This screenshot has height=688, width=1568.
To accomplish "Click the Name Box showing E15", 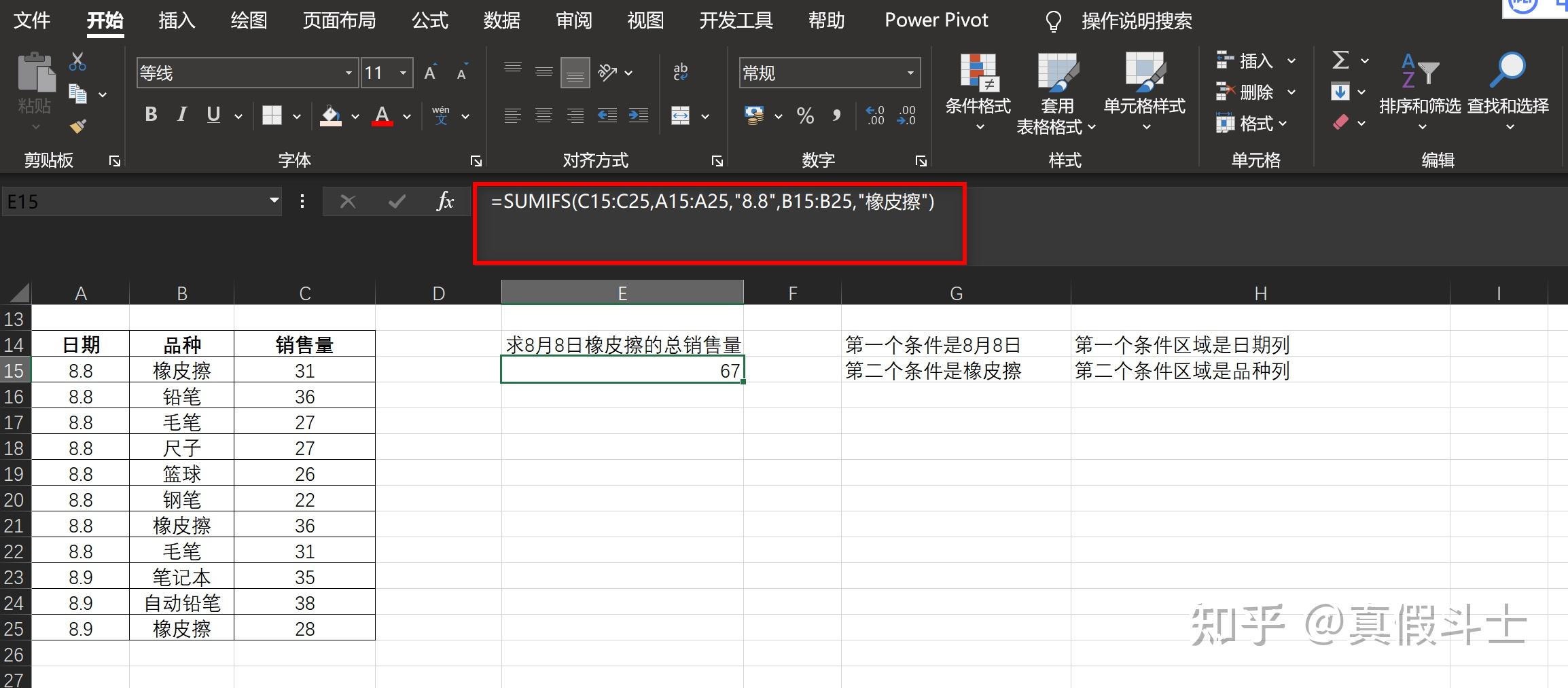I will 135,202.
